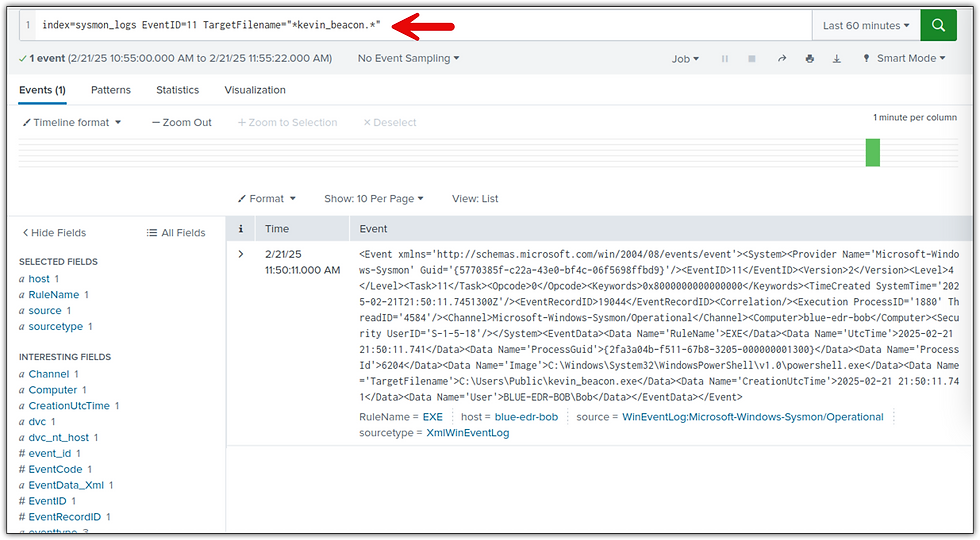Expand the event row details
980x540 pixels.
click(241, 254)
